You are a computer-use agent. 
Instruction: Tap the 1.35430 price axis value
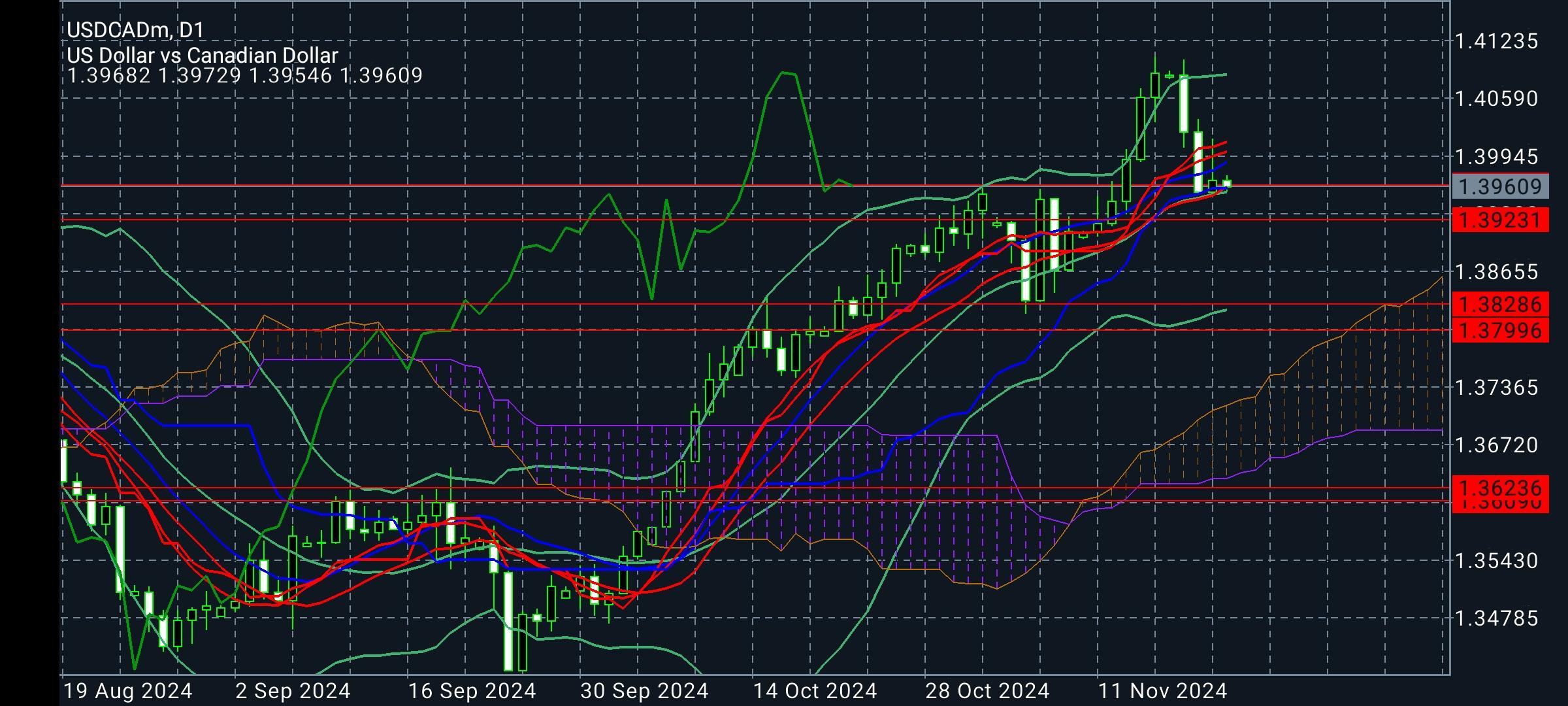click(1497, 561)
